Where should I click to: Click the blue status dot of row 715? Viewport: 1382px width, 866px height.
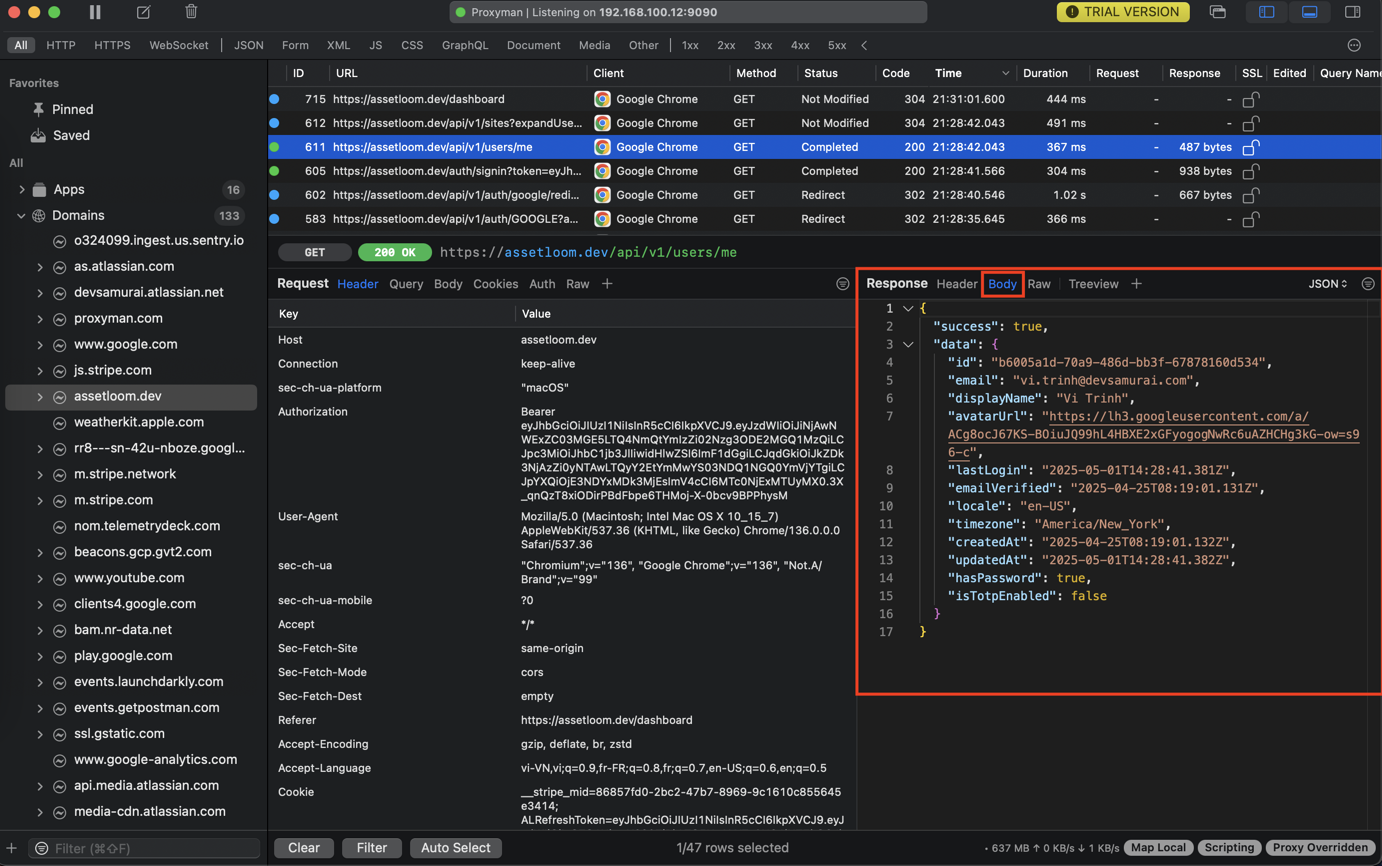(275, 99)
